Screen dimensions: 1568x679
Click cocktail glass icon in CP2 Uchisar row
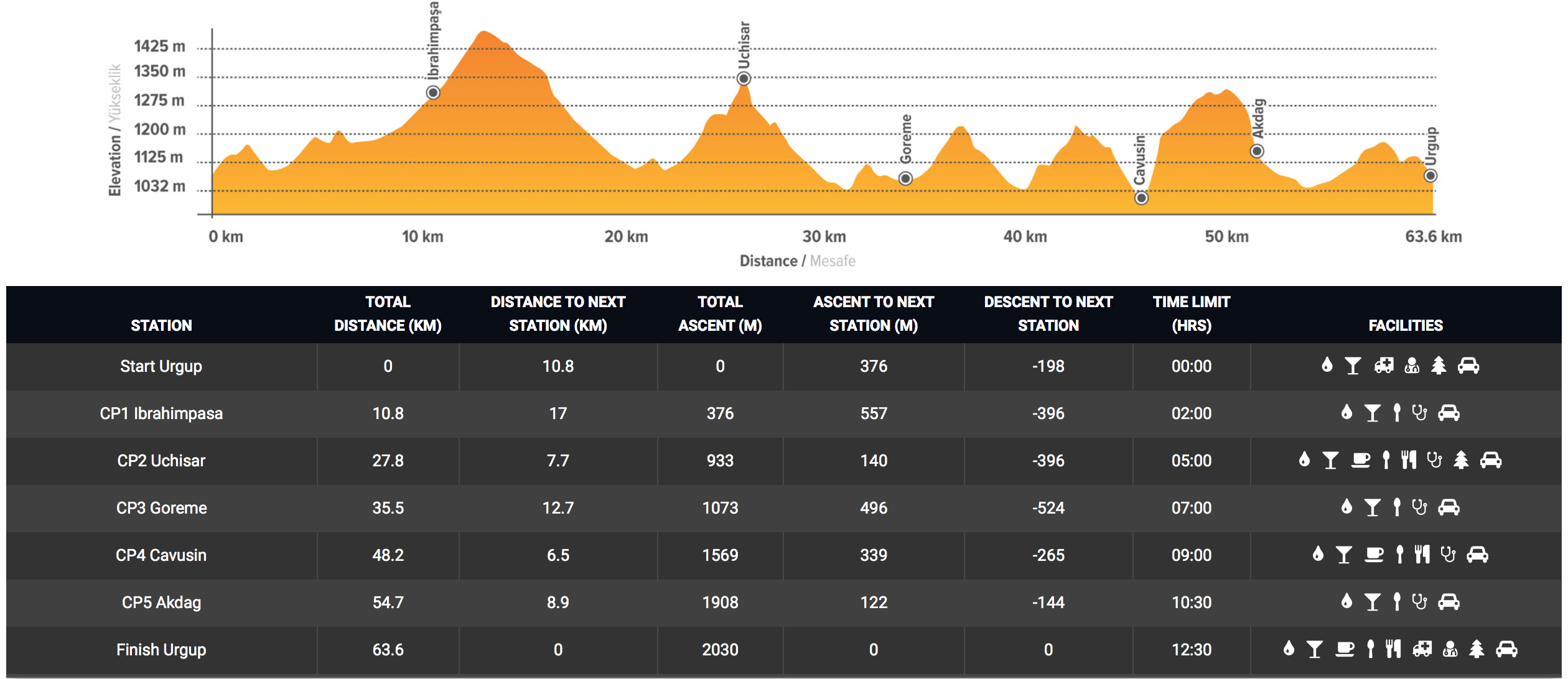(1330, 460)
